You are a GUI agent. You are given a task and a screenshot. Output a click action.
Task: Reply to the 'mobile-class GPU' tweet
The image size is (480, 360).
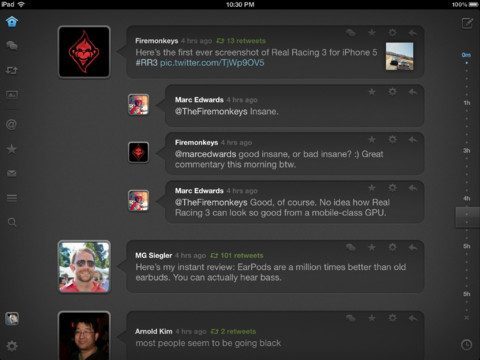pyautogui.click(x=413, y=188)
